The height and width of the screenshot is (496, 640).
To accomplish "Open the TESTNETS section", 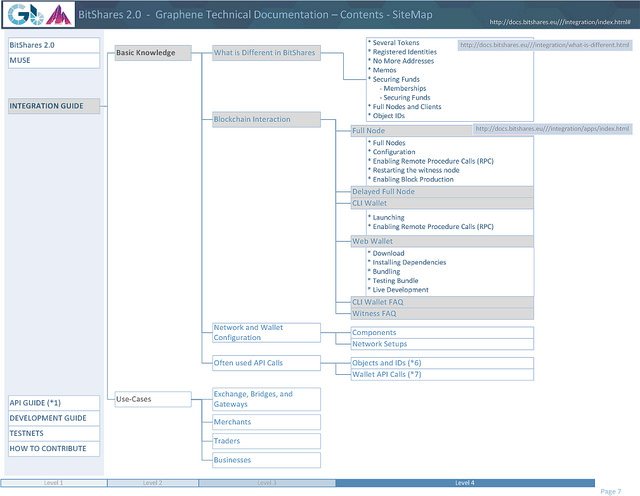I will [54, 433].
